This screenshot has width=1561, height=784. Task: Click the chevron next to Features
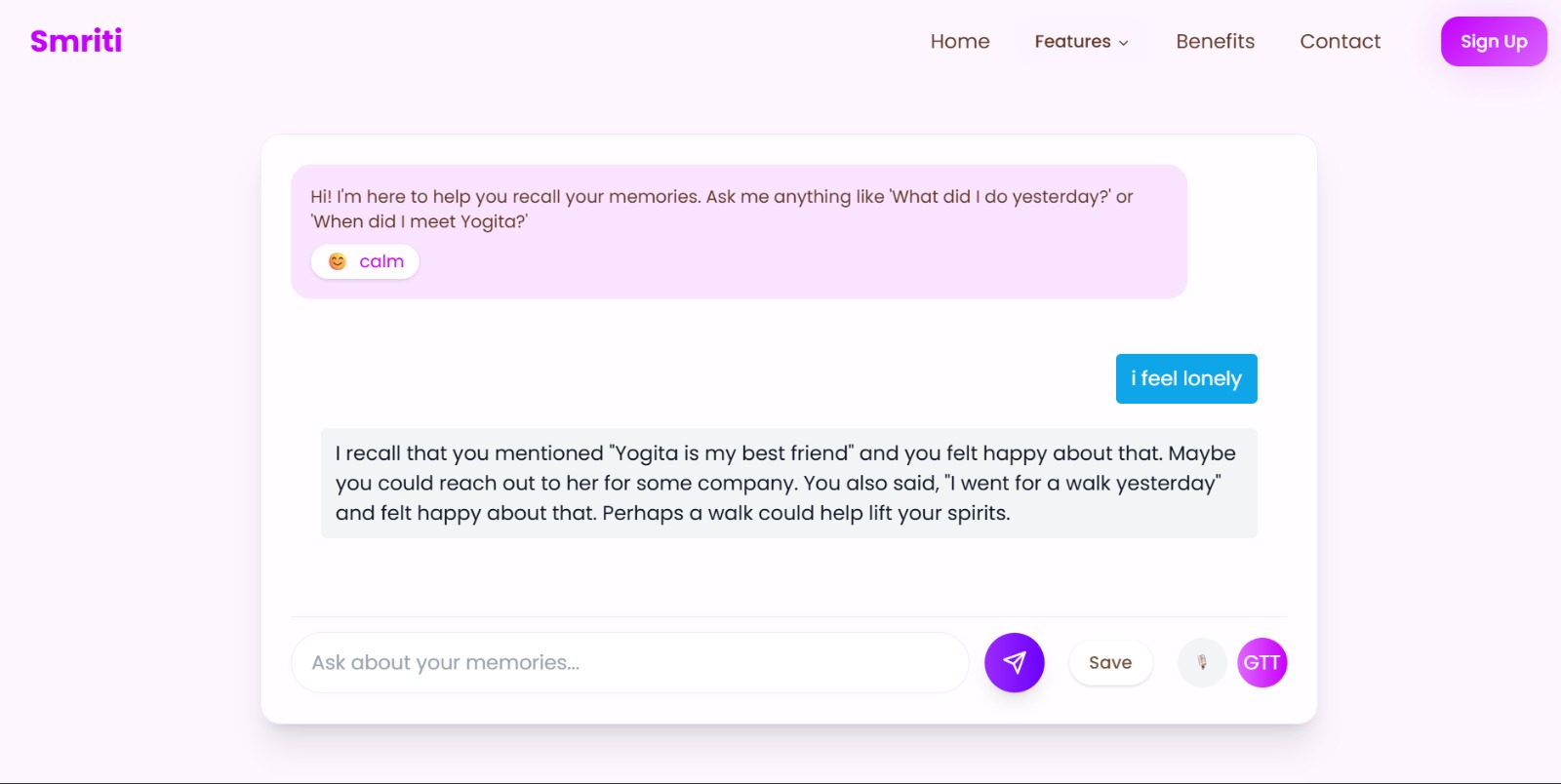pos(1124,43)
